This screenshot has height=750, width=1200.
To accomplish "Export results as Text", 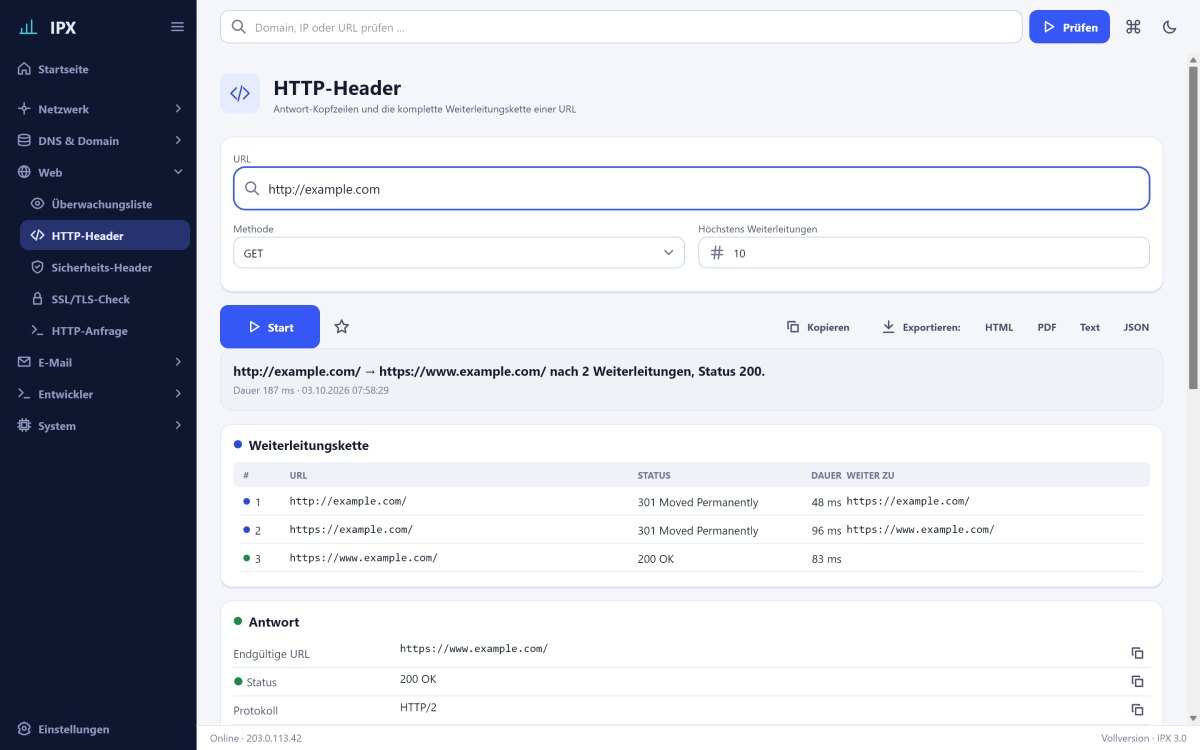I will click(1090, 327).
